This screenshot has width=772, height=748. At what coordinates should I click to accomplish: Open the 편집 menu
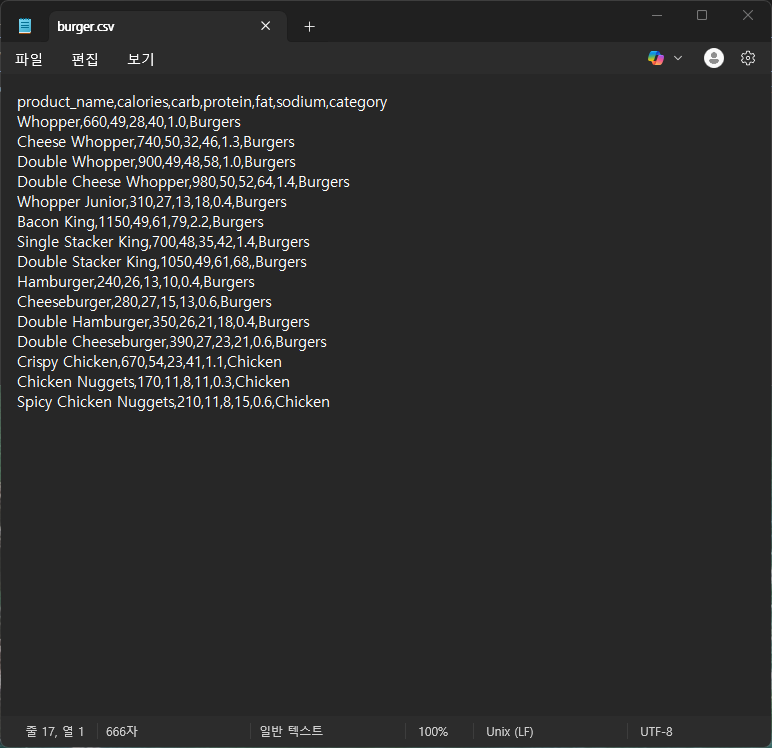[85, 59]
